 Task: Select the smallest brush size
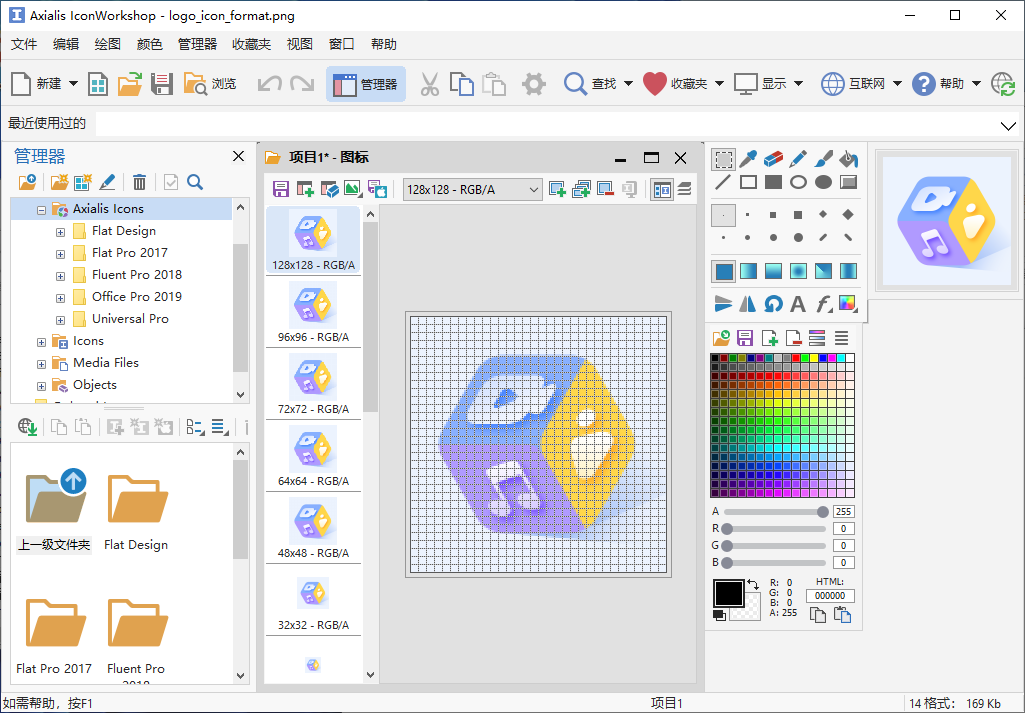(723, 215)
